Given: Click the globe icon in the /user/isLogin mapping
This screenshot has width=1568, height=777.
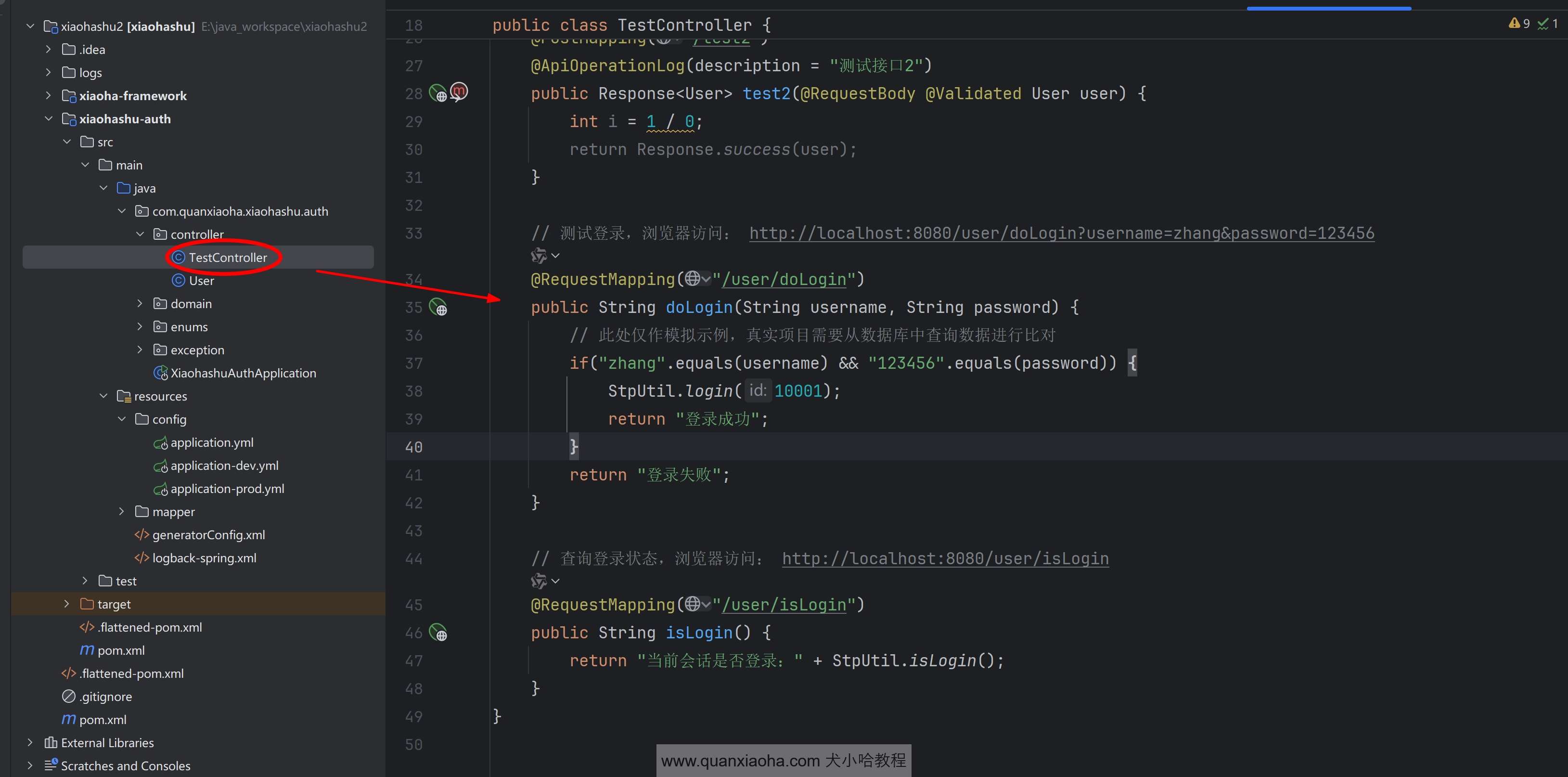Looking at the screenshot, I should pos(692,604).
